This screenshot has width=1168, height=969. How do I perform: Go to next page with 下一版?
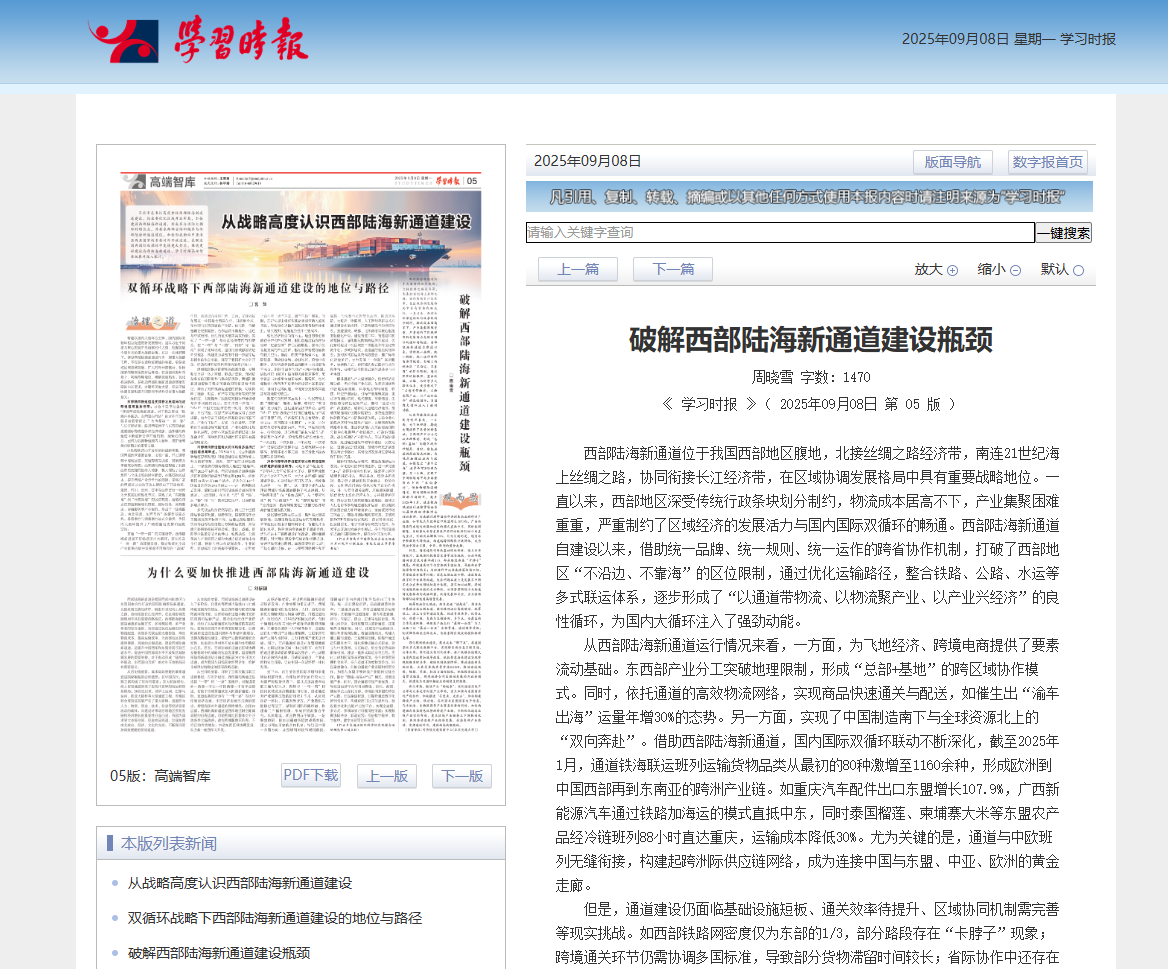tap(462, 775)
